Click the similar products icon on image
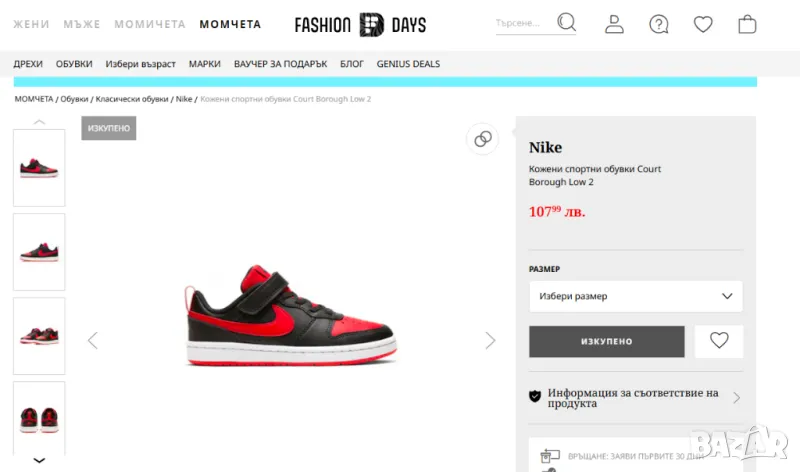The width and height of the screenshot is (800, 472). coord(483,139)
